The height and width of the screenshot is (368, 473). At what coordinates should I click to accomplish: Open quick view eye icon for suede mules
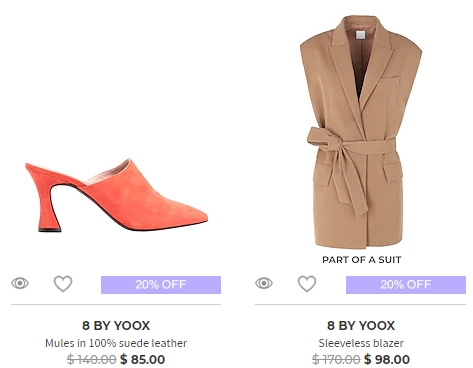pos(20,283)
